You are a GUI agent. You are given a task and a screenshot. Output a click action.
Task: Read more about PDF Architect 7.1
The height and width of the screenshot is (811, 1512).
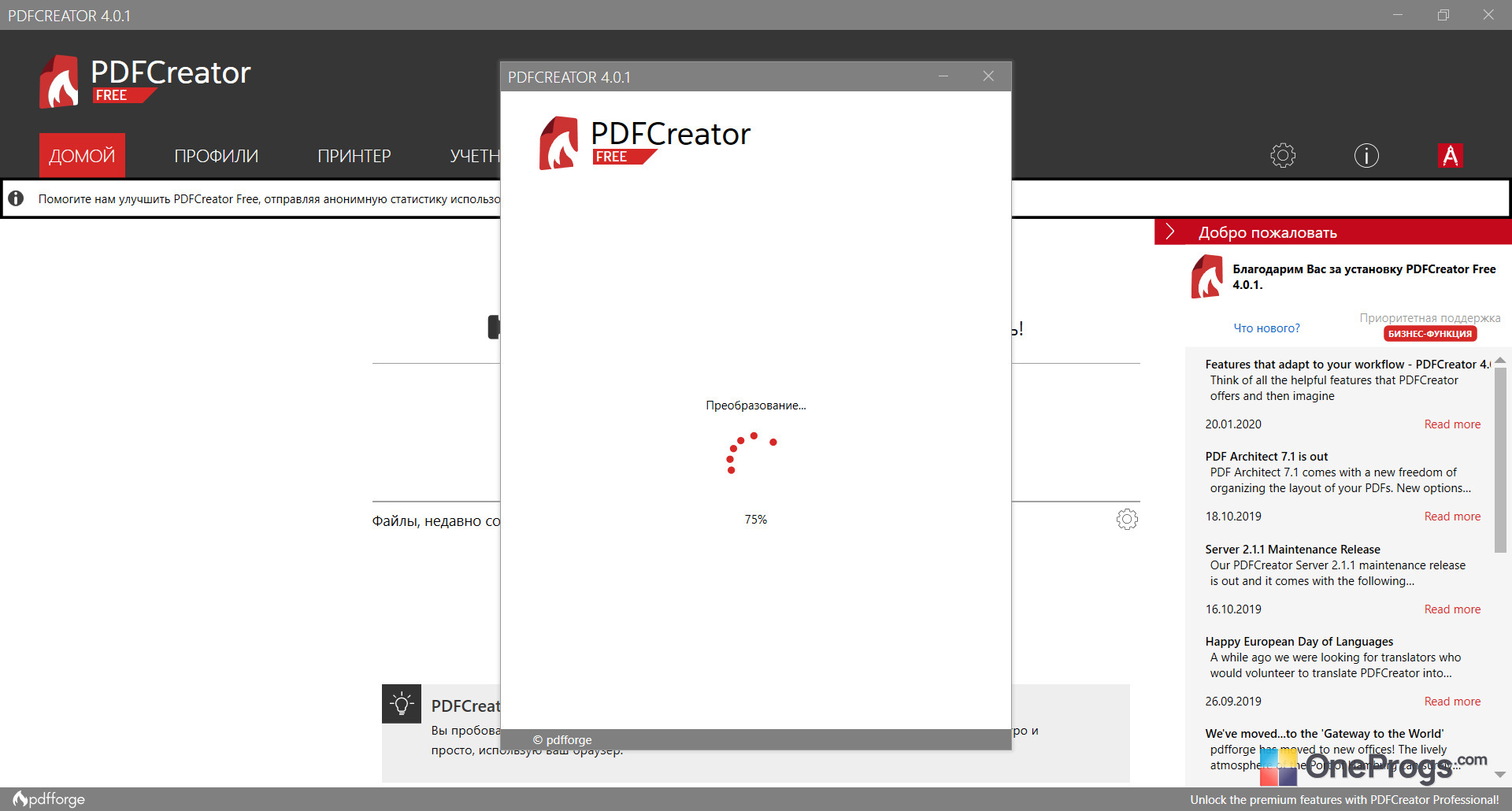tap(1452, 517)
